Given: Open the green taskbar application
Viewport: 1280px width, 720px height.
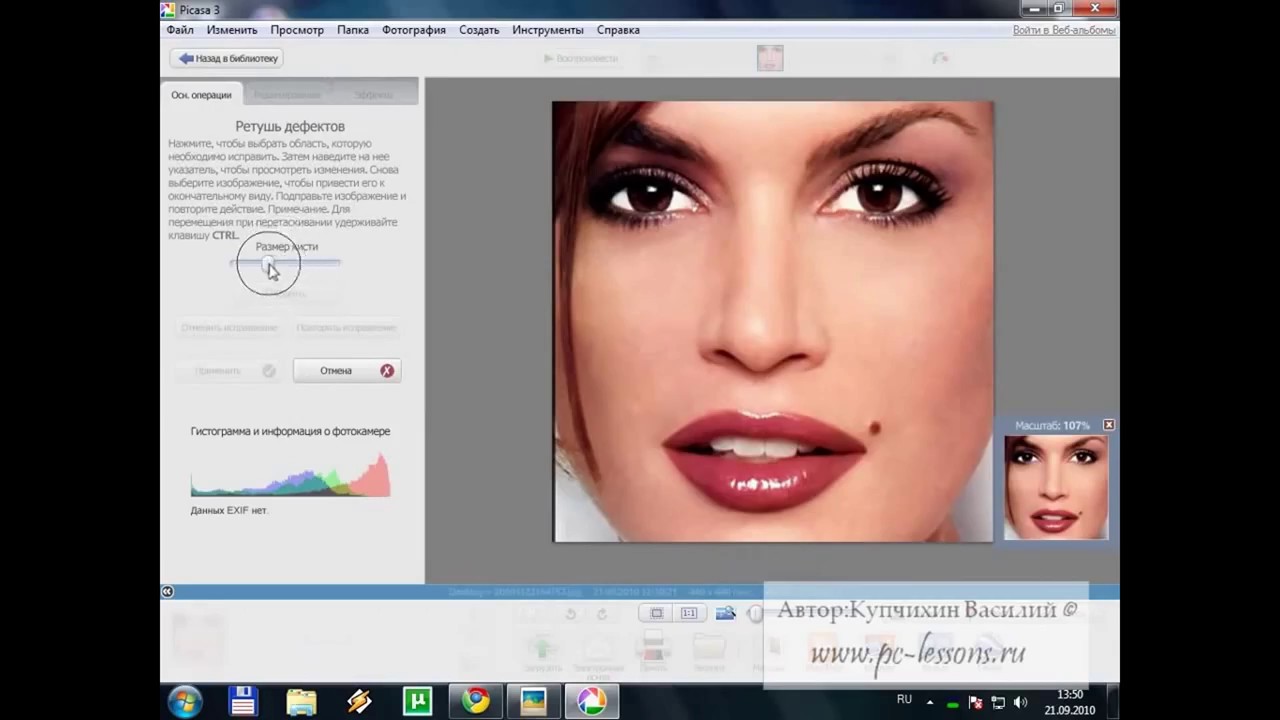Looking at the screenshot, I should click(x=417, y=702).
